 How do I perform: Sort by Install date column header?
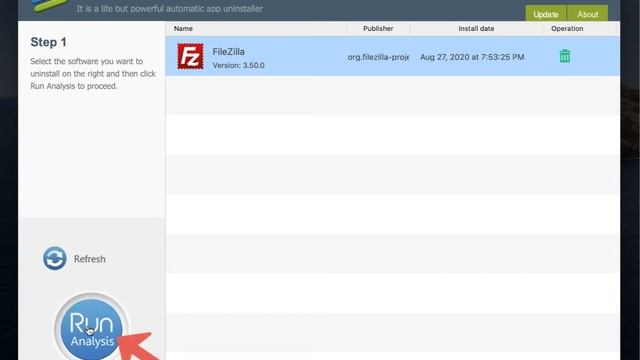[476, 29]
